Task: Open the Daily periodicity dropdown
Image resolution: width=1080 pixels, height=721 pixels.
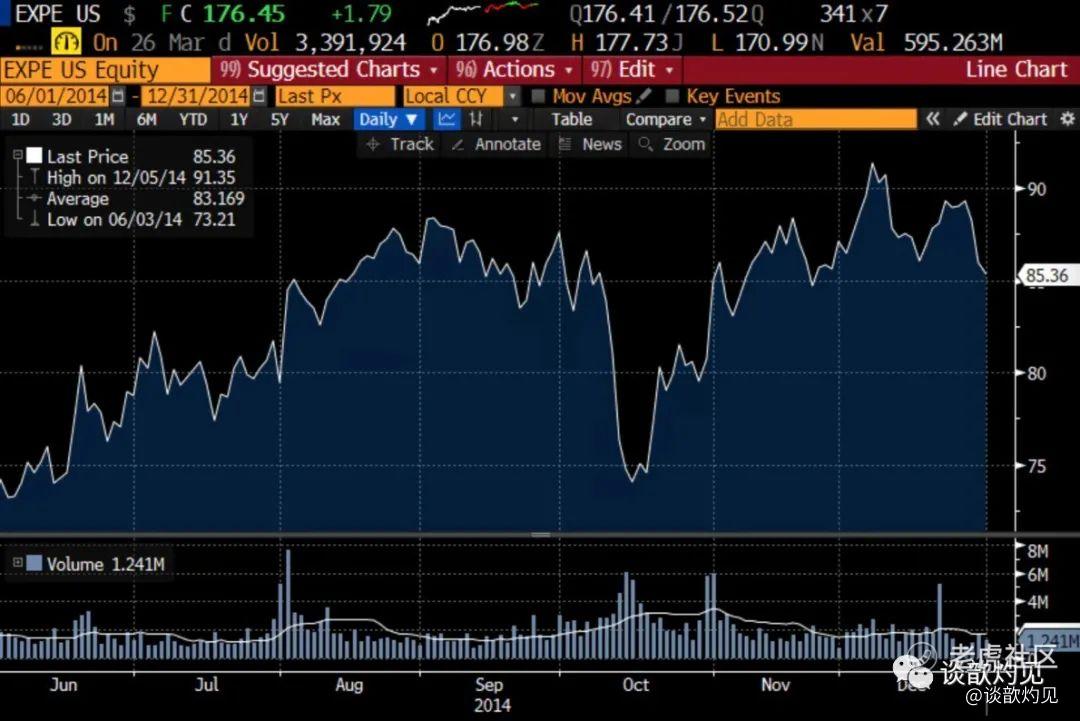Action: (388, 119)
